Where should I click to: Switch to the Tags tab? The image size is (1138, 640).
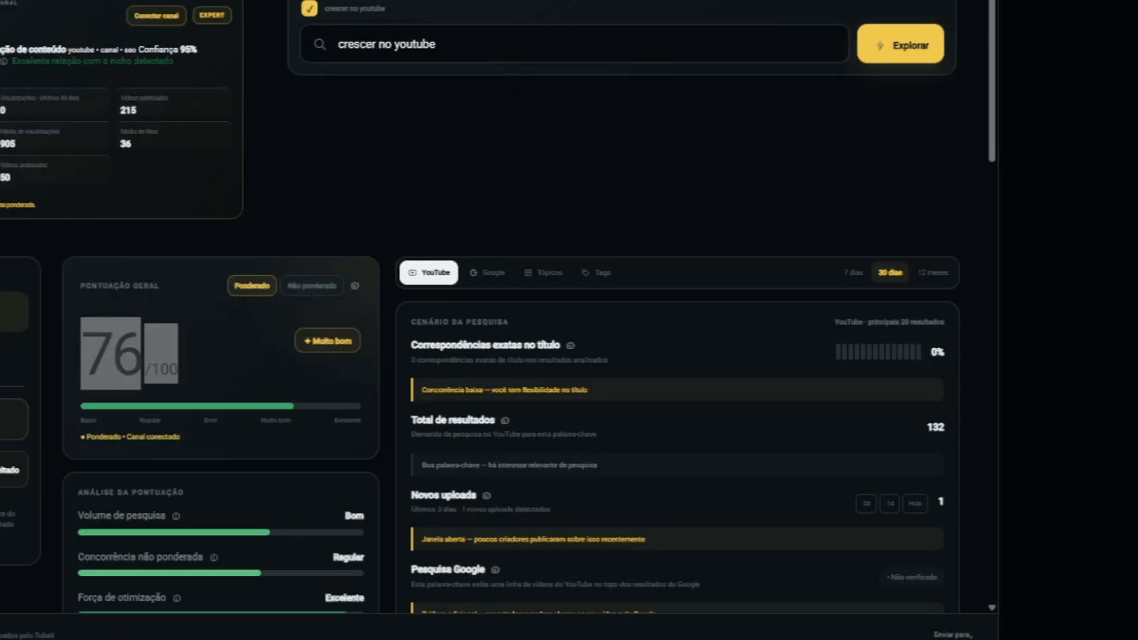pos(596,273)
